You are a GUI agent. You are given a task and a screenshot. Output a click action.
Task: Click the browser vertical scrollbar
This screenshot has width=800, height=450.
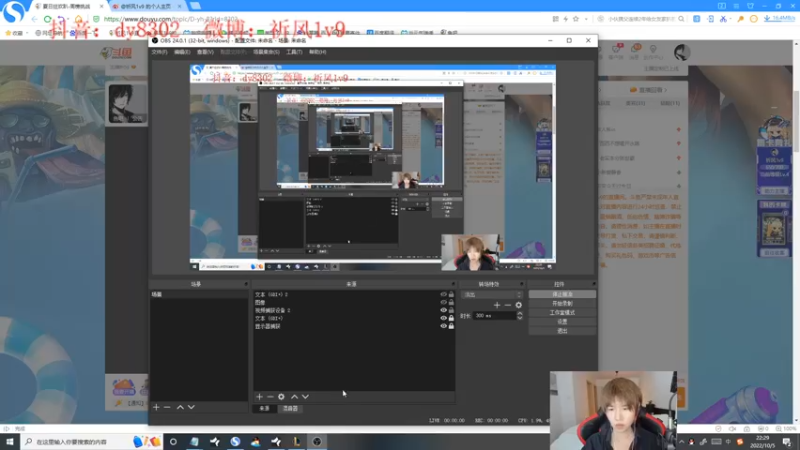tap(796, 121)
